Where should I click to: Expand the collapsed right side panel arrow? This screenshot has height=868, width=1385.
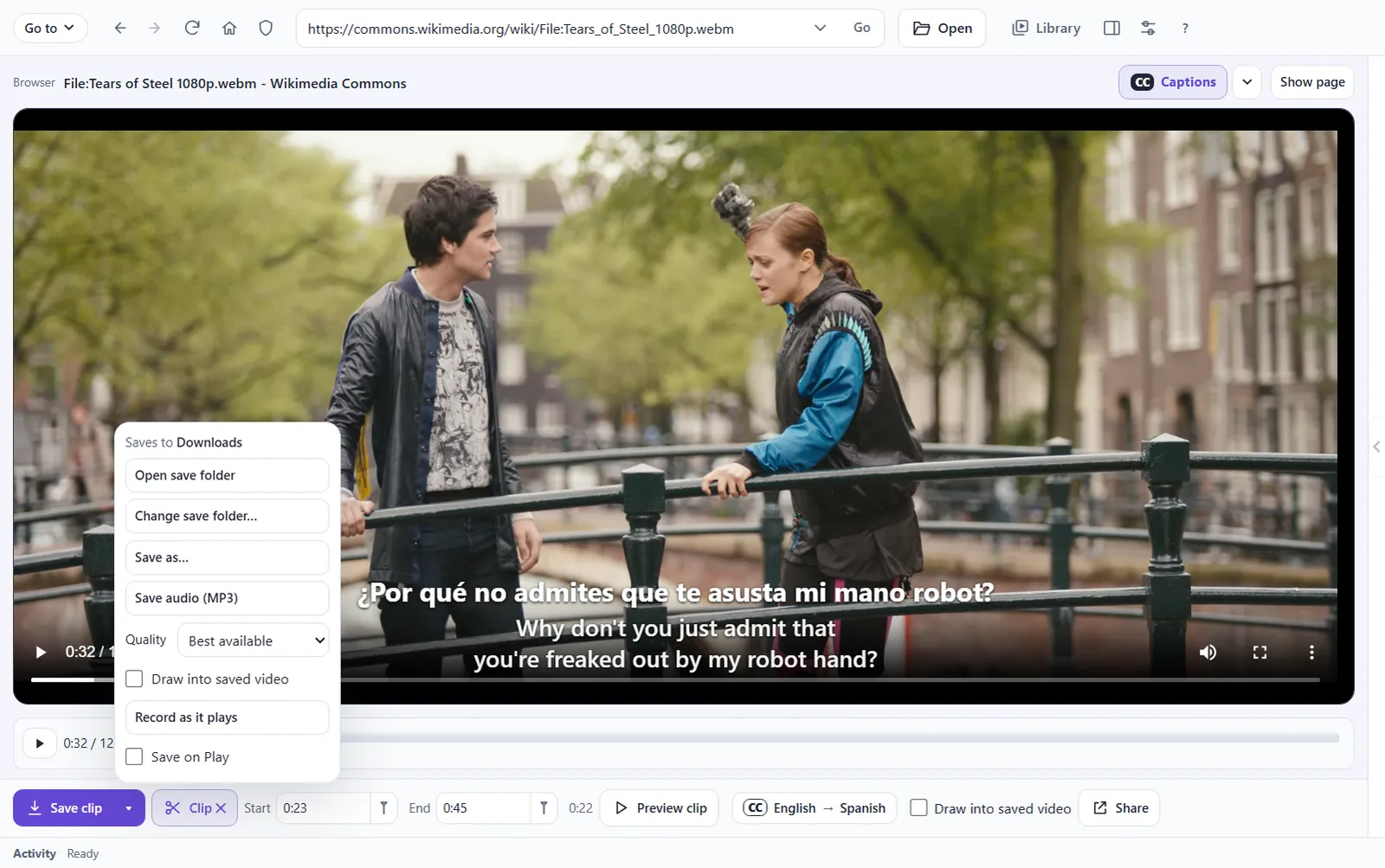point(1376,447)
